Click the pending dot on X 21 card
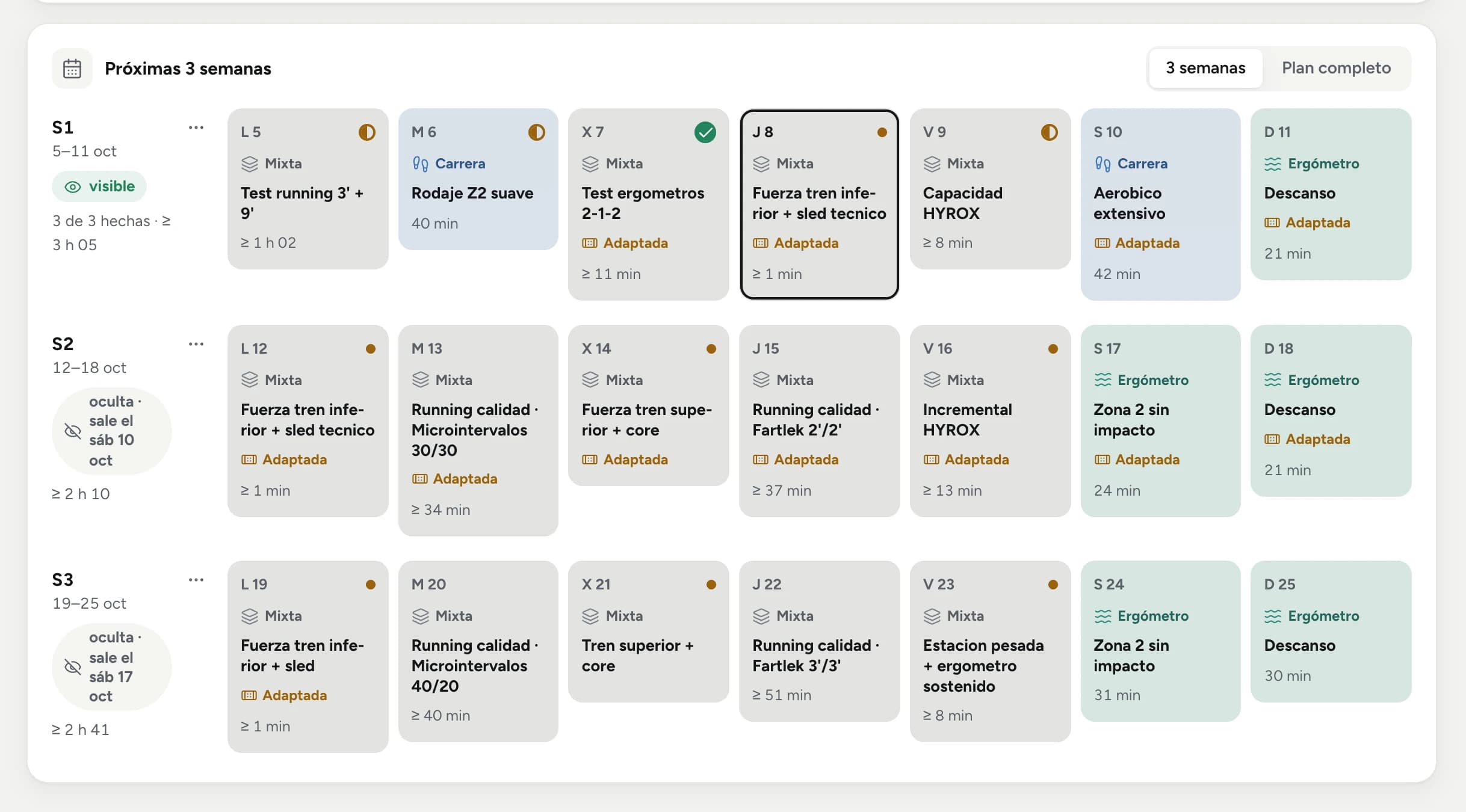Image resolution: width=1466 pixels, height=812 pixels. [x=711, y=585]
